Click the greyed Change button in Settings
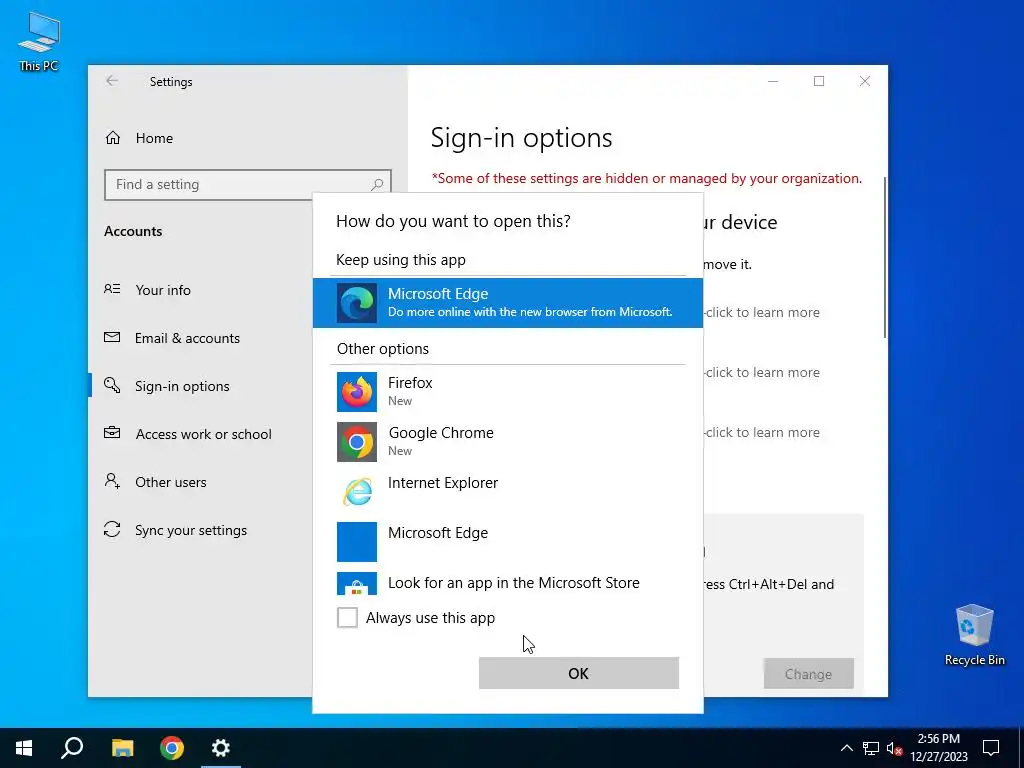Image resolution: width=1024 pixels, height=768 pixels. 808,674
